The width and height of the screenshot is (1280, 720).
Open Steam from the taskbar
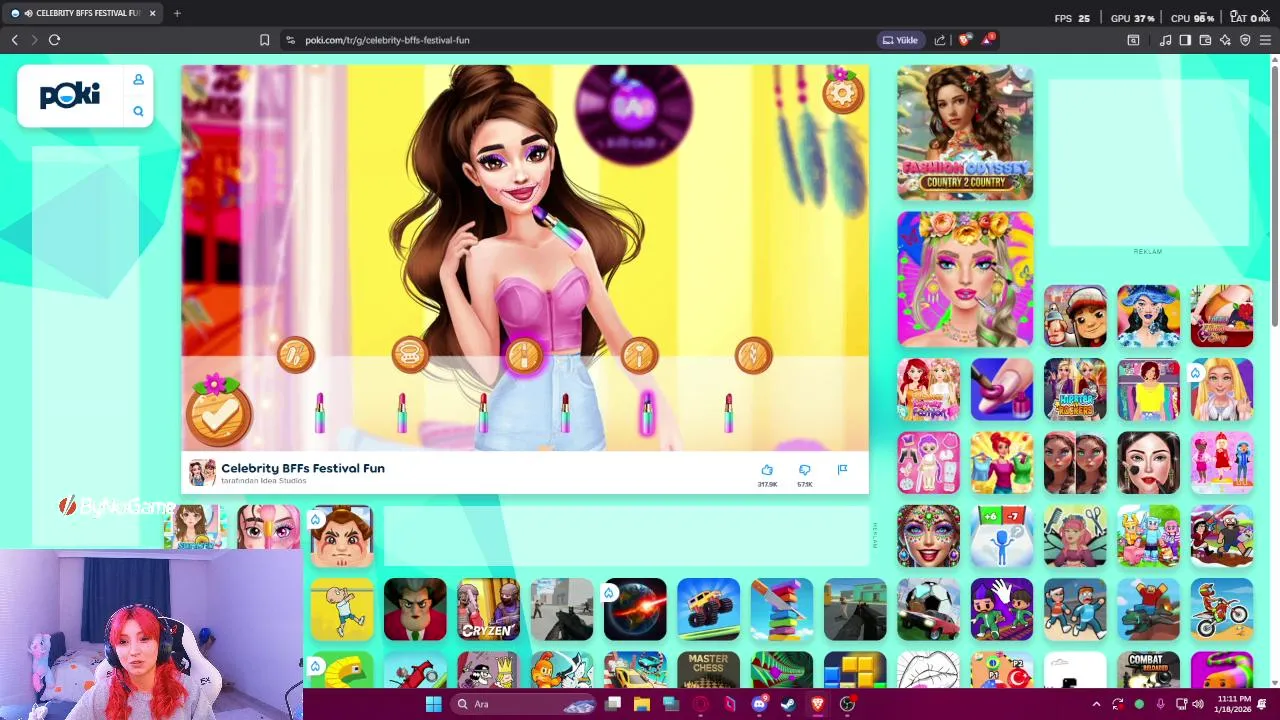pos(788,704)
